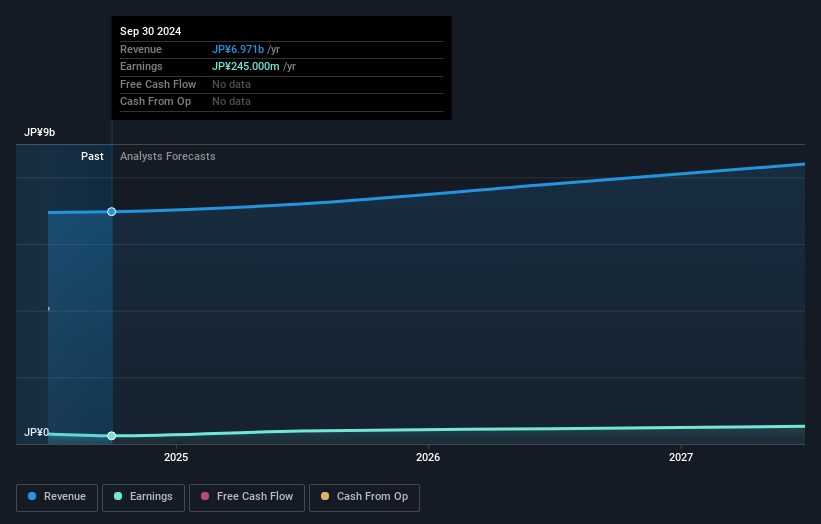
Task: Click the JP¥245.000m earnings value
Action: coord(246,66)
